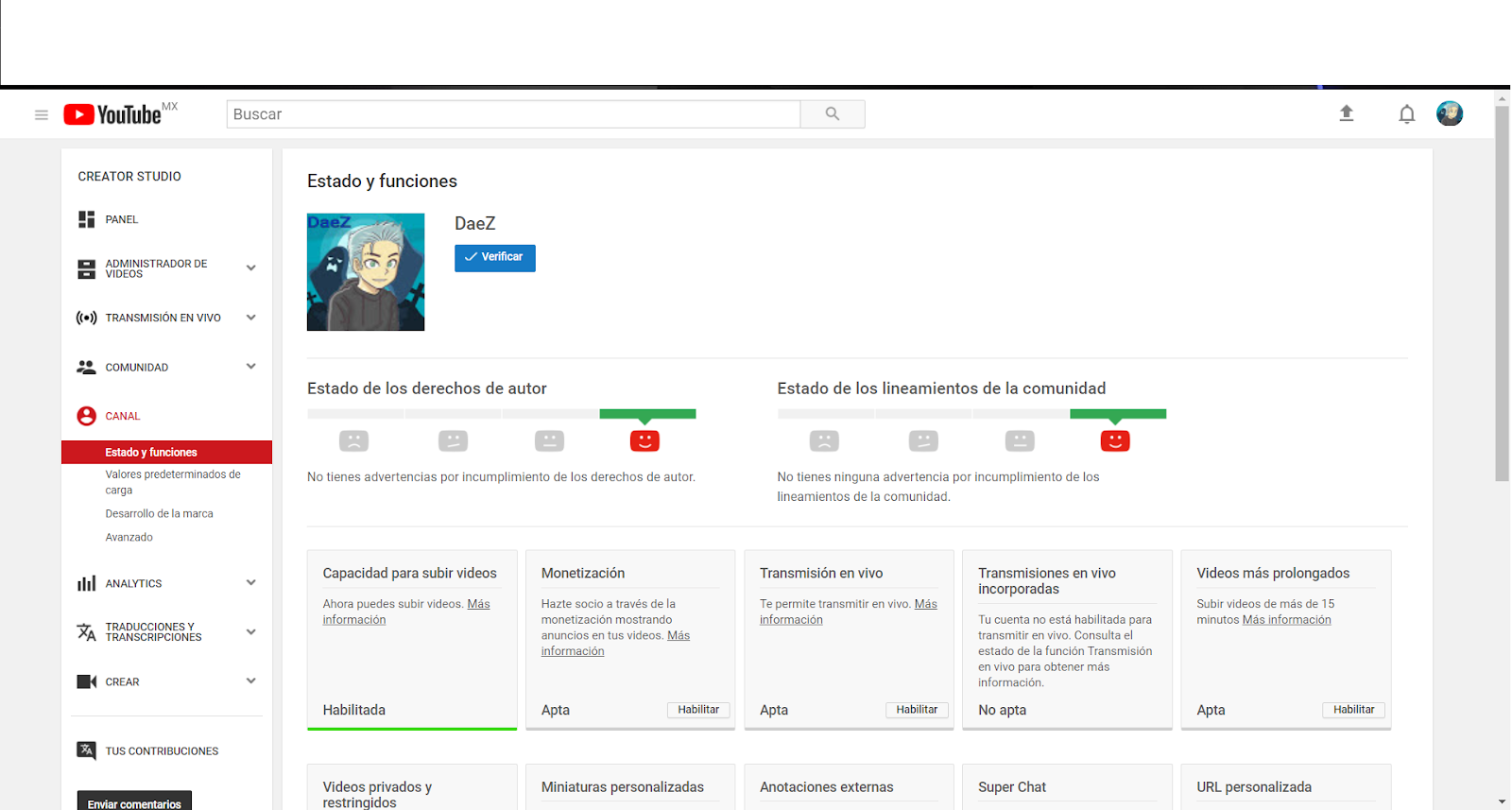Click the vertical page scrollbar
Image resolution: width=1512 pixels, height=810 pixels.
pyautogui.click(x=1503, y=293)
